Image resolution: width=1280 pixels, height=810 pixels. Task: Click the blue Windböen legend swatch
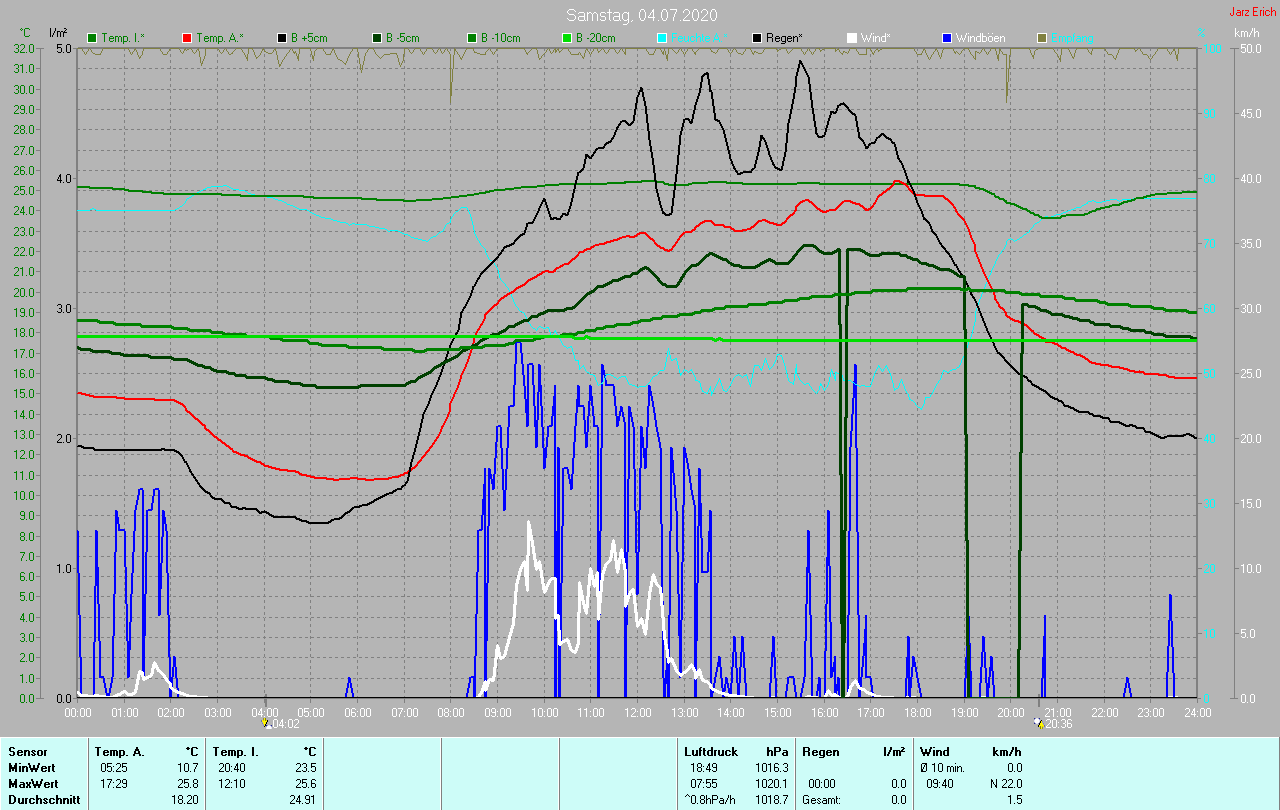click(x=946, y=38)
